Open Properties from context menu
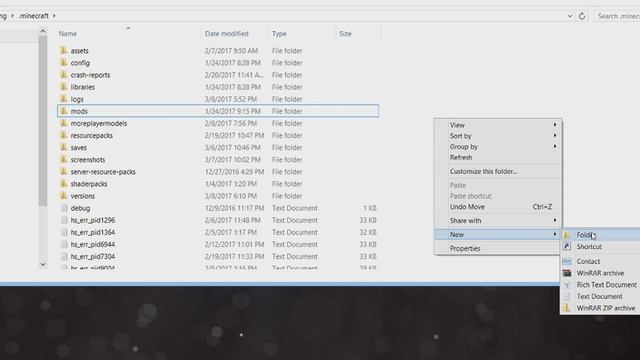This screenshot has width=640, height=360. point(498,248)
